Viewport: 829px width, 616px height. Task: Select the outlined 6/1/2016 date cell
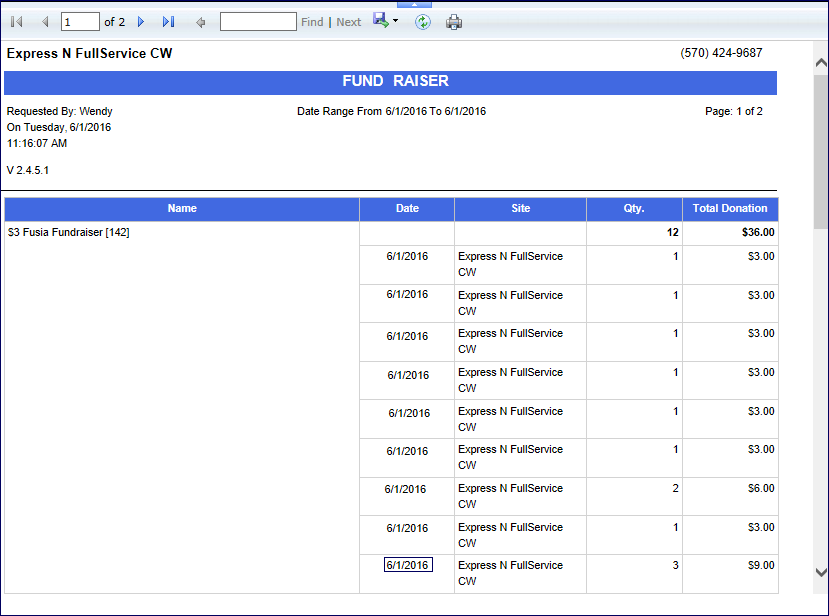pyautogui.click(x=408, y=565)
